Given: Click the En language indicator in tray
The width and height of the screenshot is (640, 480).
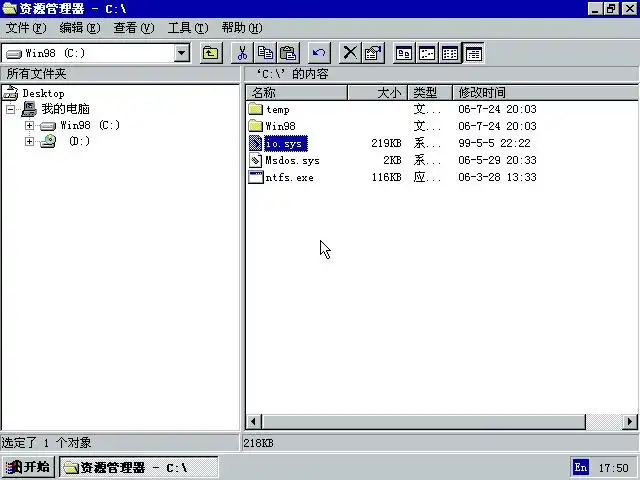Looking at the screenshot, I should click(x=581, y=467).
